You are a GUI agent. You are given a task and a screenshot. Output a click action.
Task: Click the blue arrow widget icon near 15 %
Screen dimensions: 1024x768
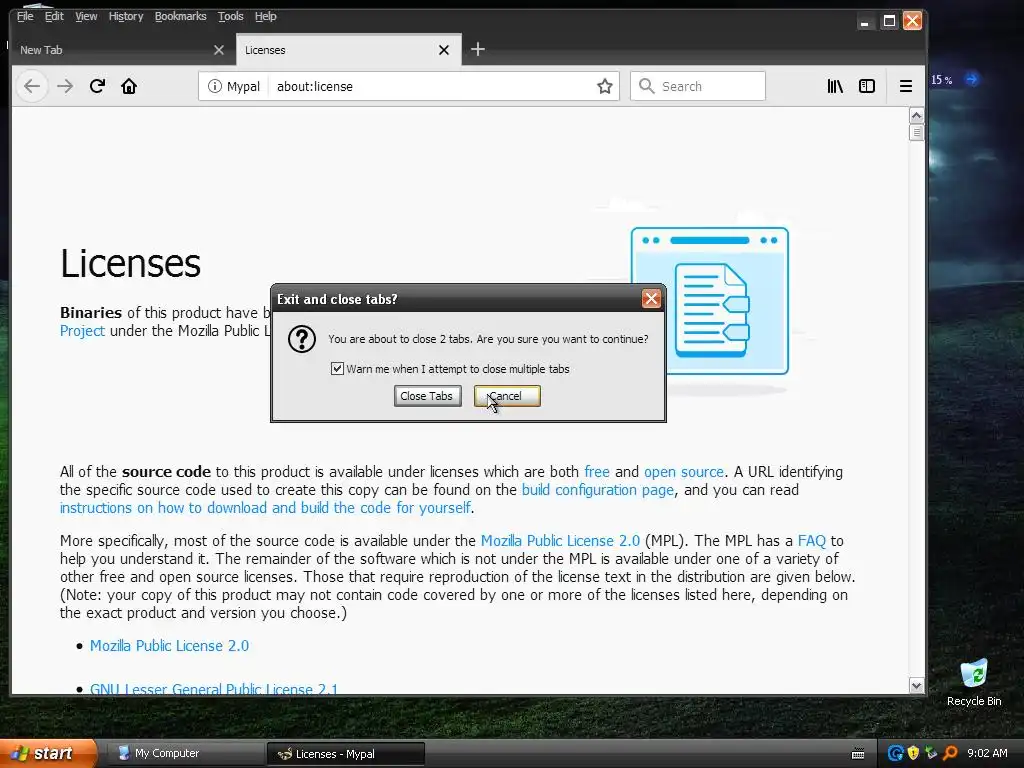coord(971,80)
